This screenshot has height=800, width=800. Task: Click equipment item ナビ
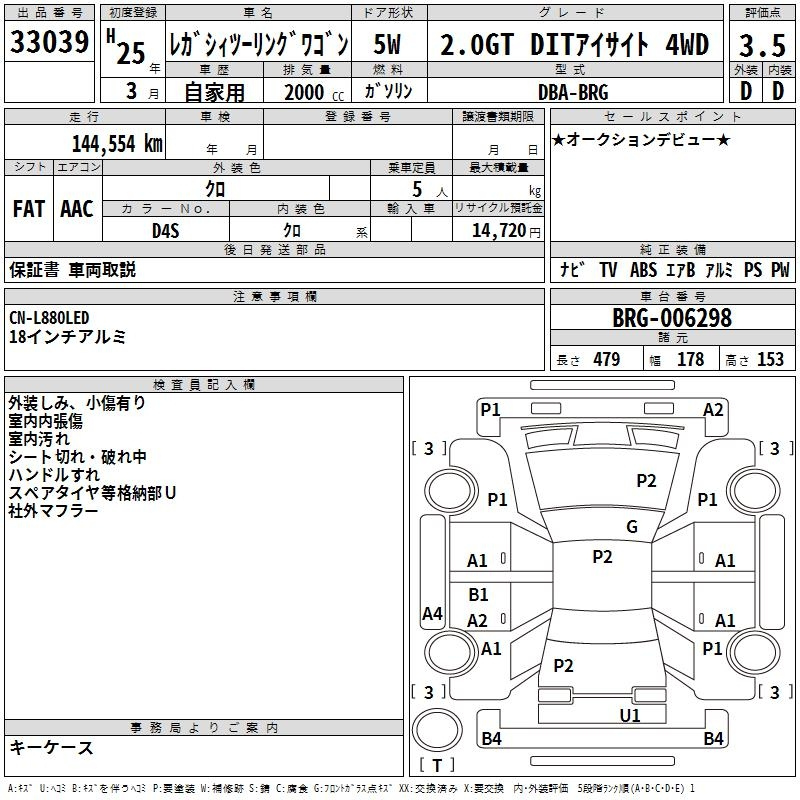click(572, 269)
